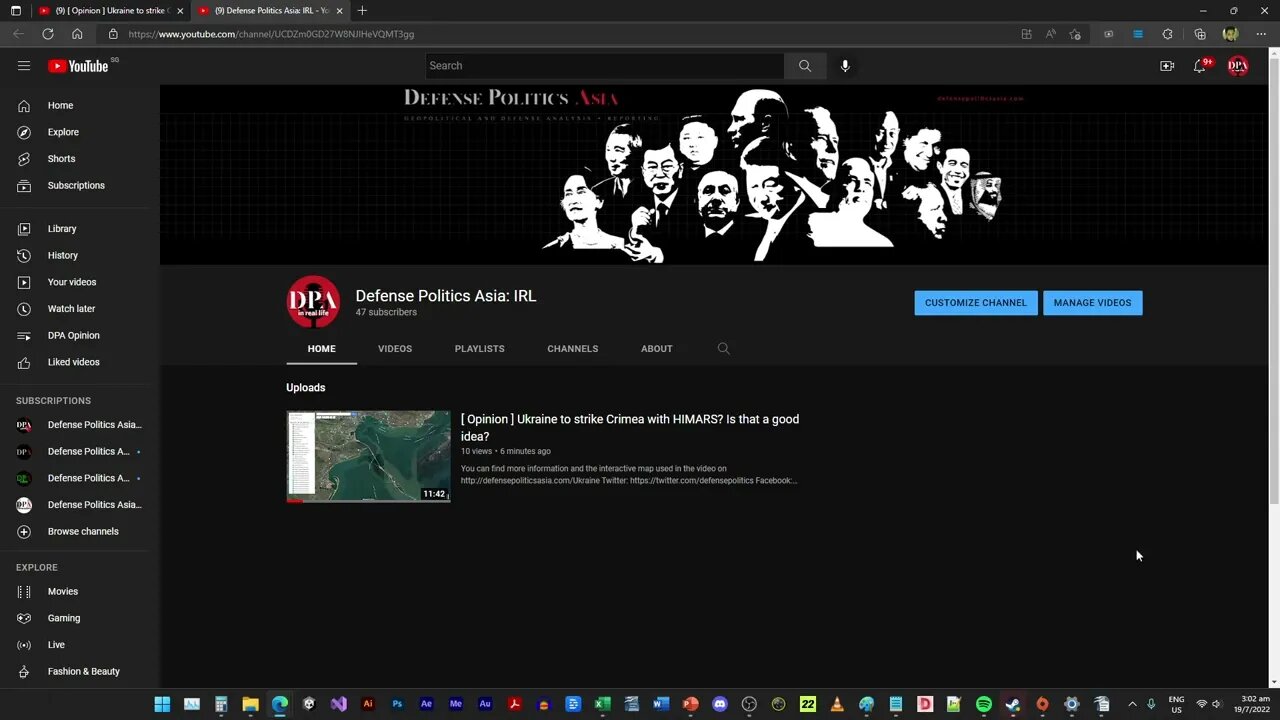
Task: Open the Ukraine HIMARS video title
Action: pos(630,428)
